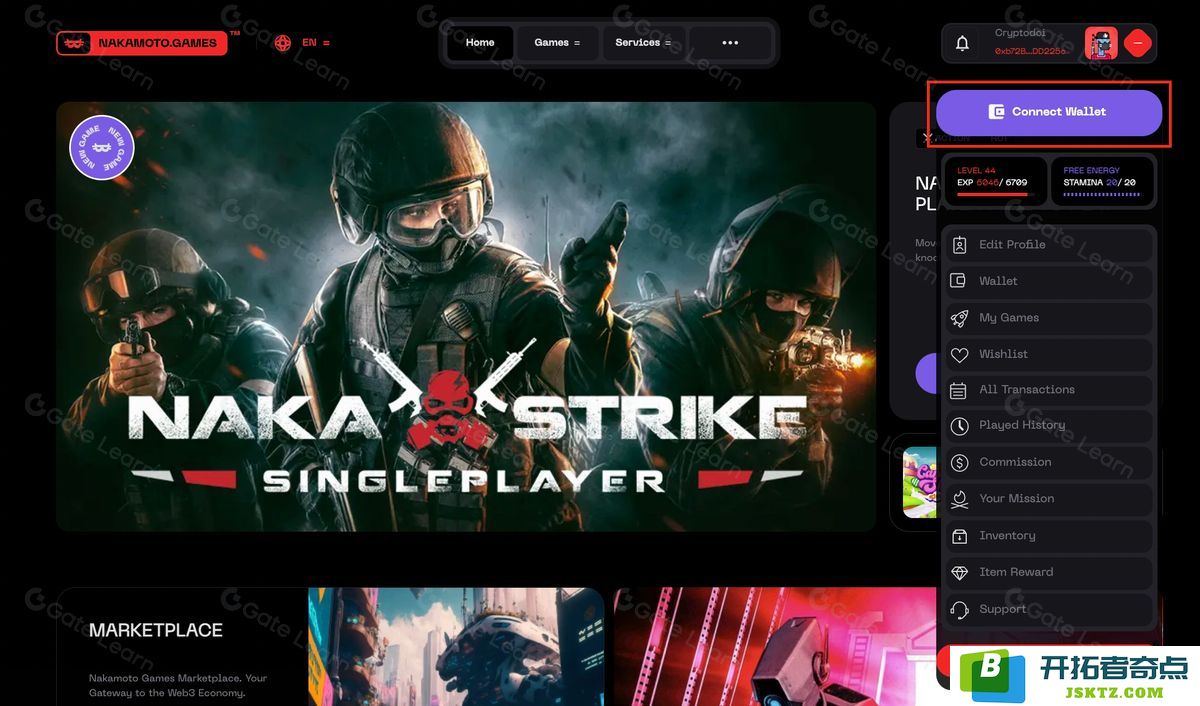The width and height of the screenshot is (1200, 706).
Task: Click the FREE ENERGY label
Action: [x=1091, y=171]
